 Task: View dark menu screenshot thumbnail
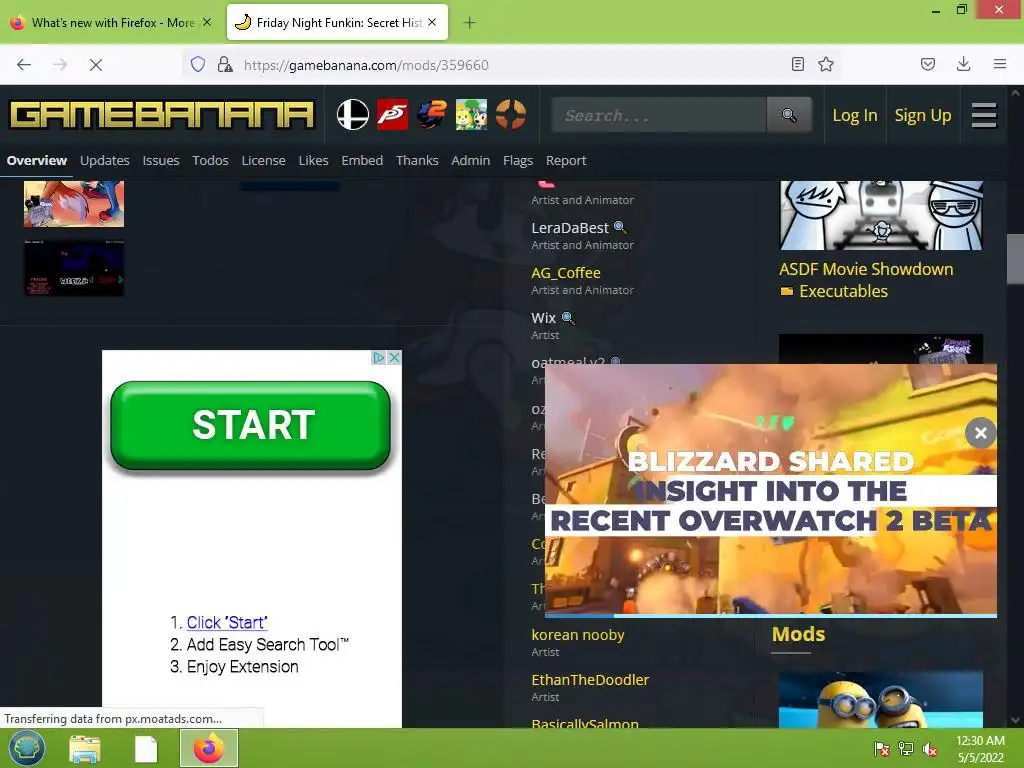click(74, 268)
